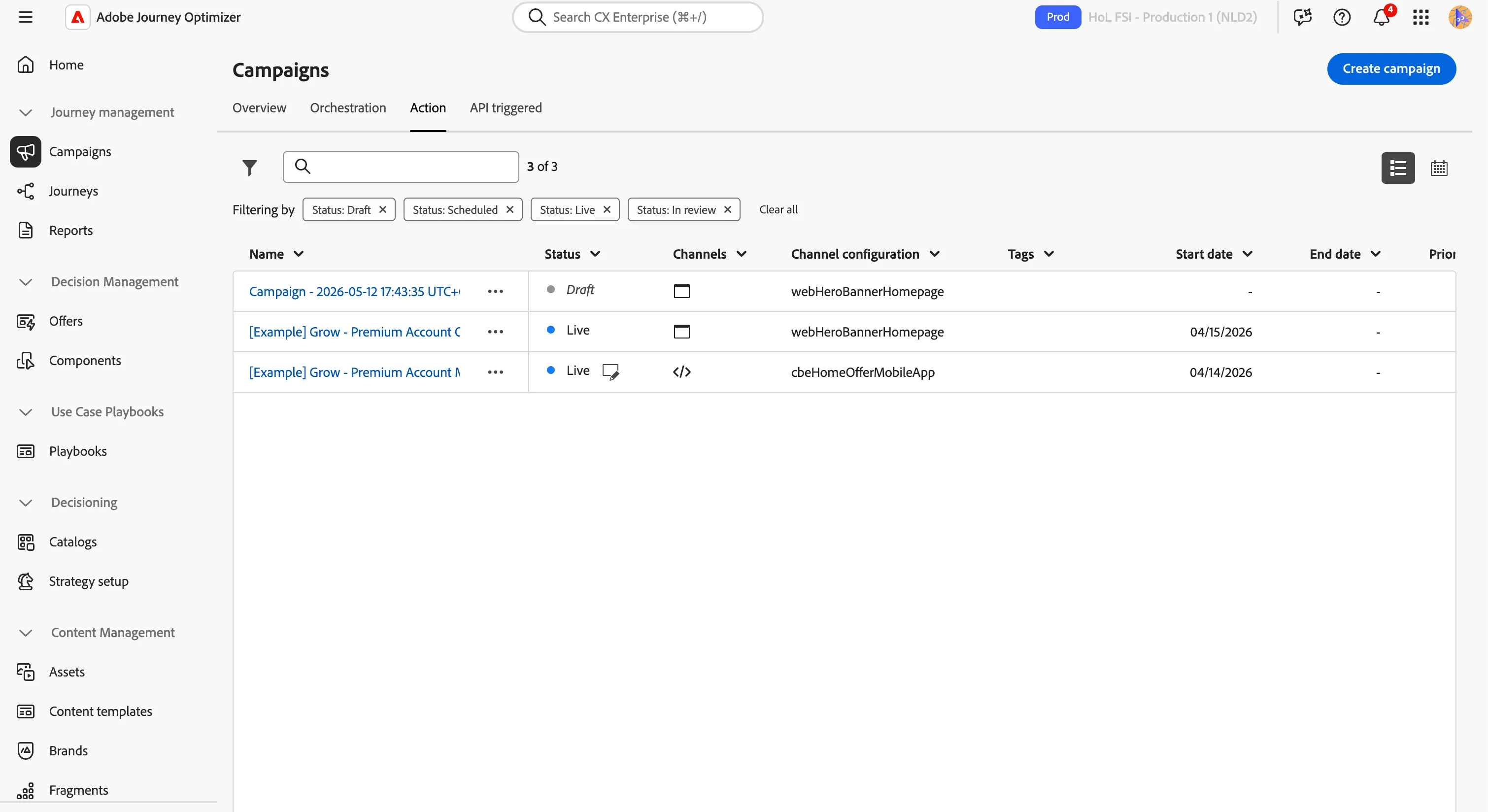Open more actions for the Draft campaign
The width and height of the screenshot is (1488, 812).
click(x=495, y=292)
